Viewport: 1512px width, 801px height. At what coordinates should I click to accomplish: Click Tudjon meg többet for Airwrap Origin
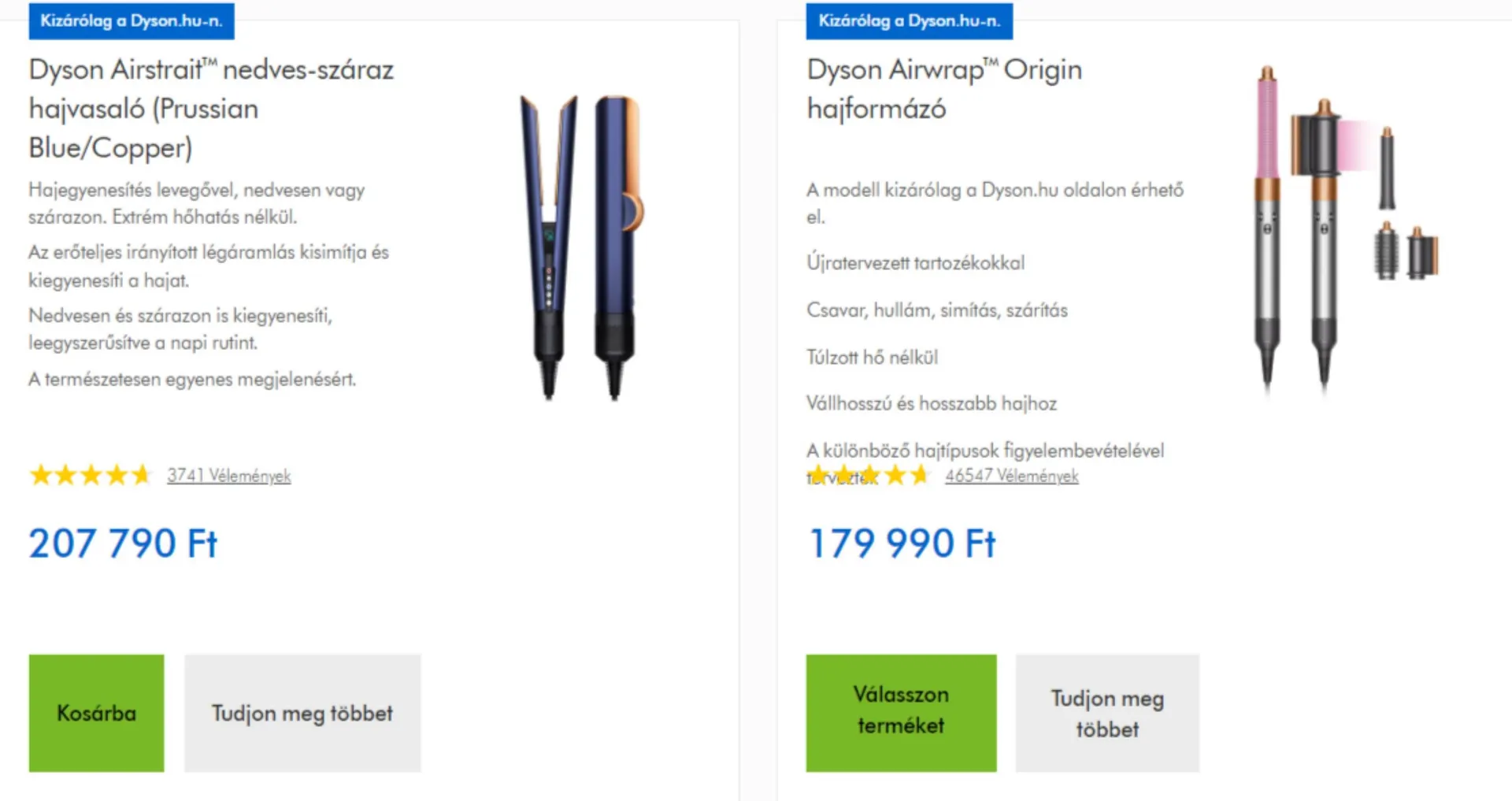[1106, 713]
